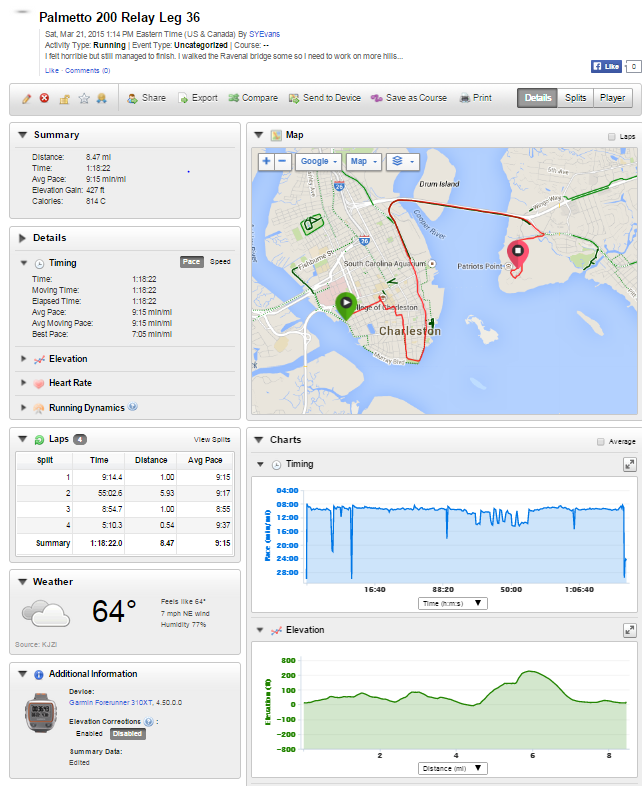Viewport: 642px width, 786px height.
Task: Click the star favorite icon
Action: point(84,98)
